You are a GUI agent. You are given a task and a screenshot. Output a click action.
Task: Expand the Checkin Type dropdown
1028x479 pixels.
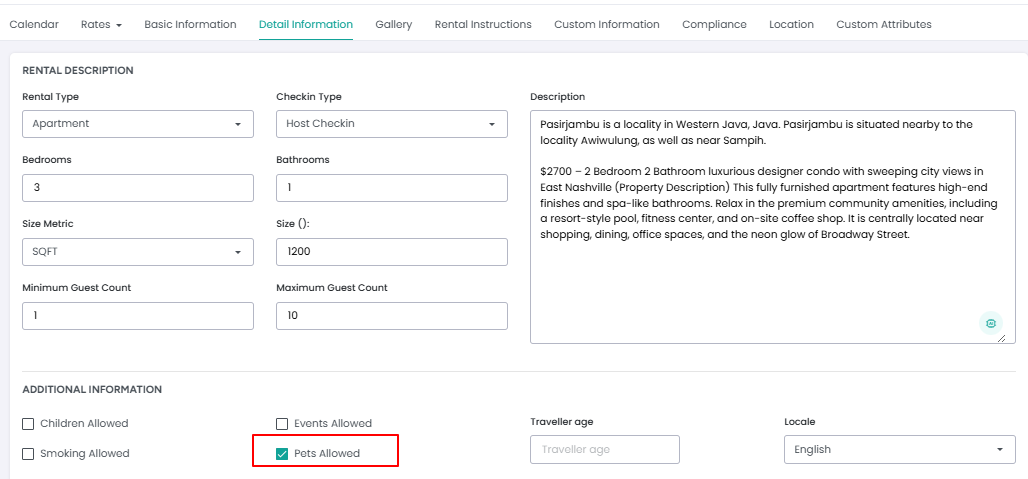(x=392, y=124)
